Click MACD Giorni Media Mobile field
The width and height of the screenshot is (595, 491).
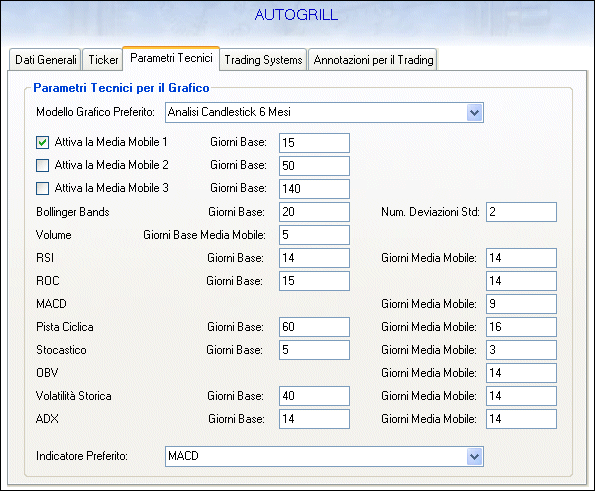click(521, 304)
